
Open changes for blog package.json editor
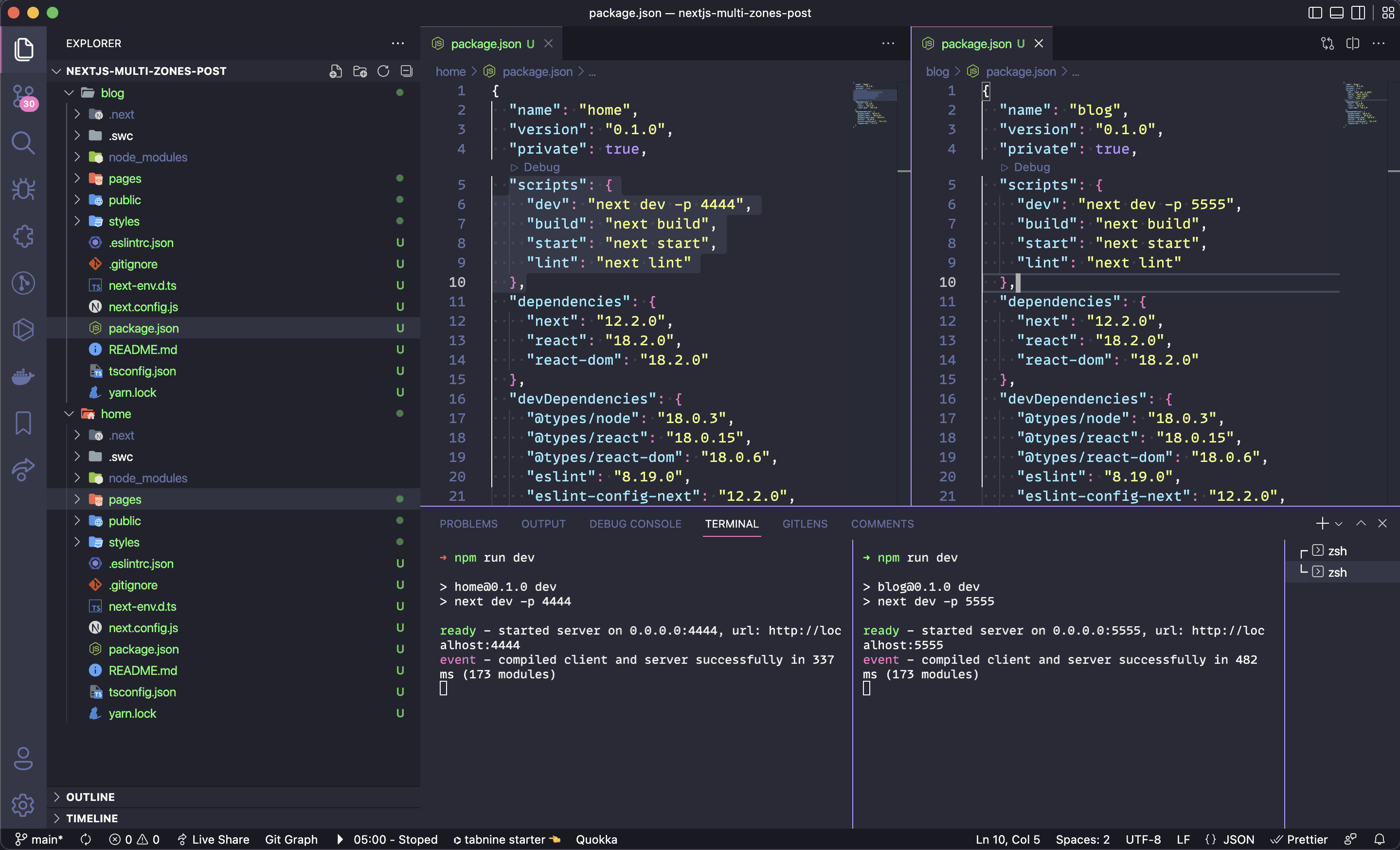(1327, 43)
